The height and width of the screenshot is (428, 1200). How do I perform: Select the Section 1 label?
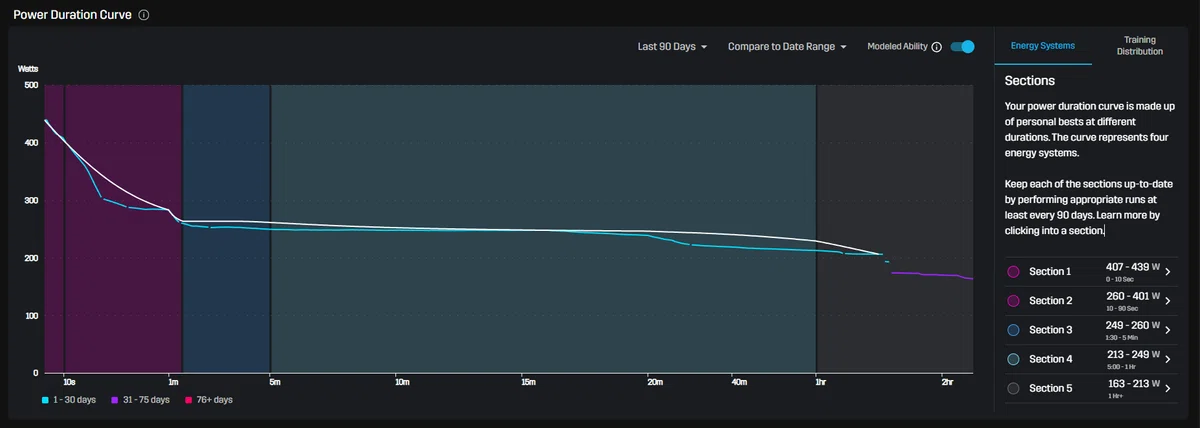pos(1050,272)
